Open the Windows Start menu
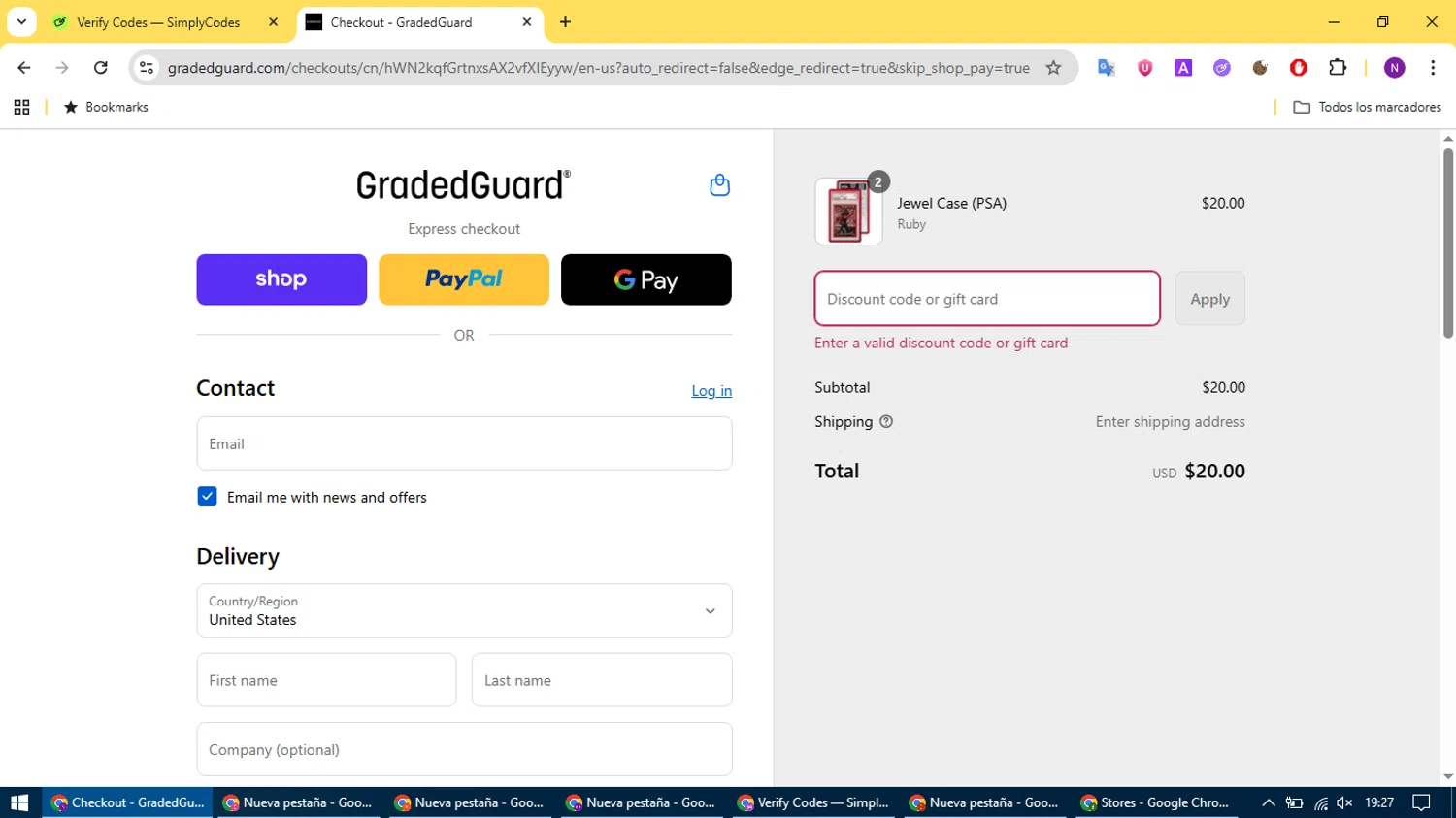This screenshot has height=818, width=1456. pos(19,802)
